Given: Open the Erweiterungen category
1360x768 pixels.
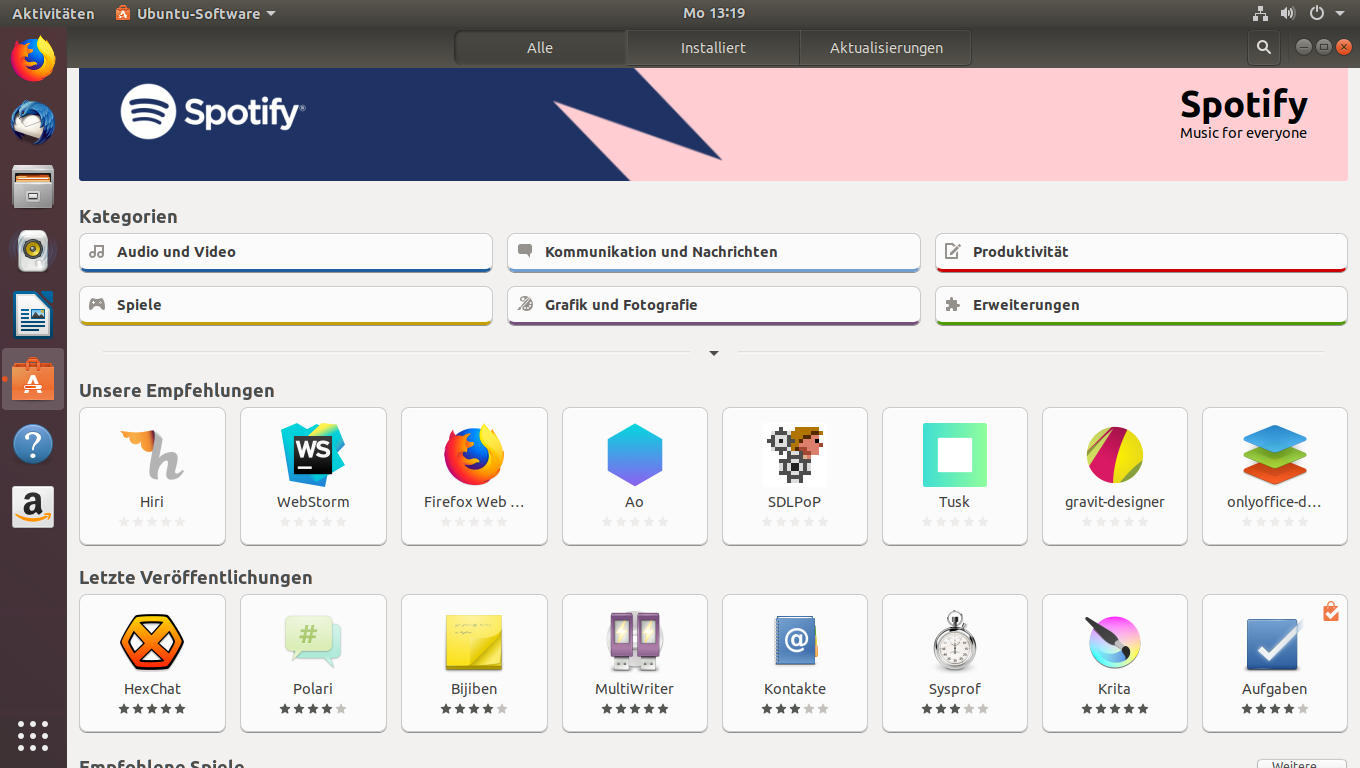Looking at the screenshot, I should click(1141, 305).
